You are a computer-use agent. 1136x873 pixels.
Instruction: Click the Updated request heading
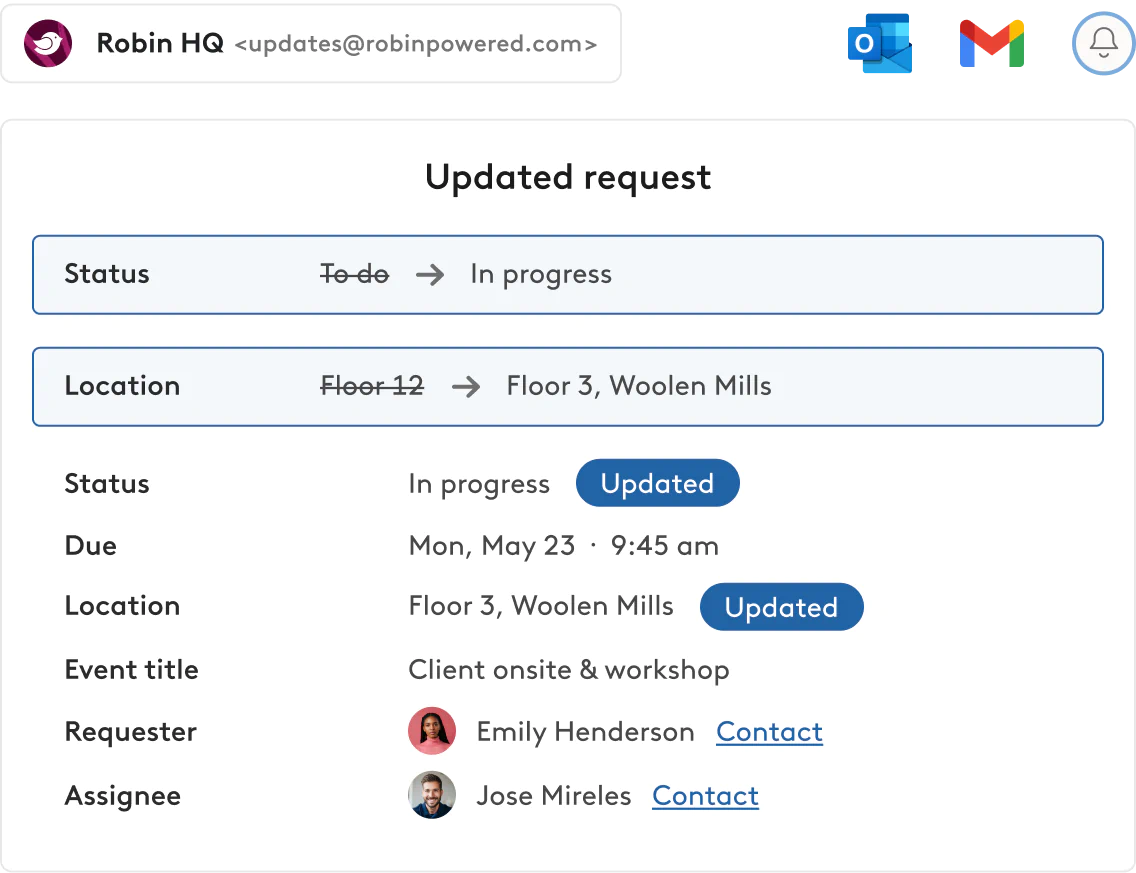[568, 178]
